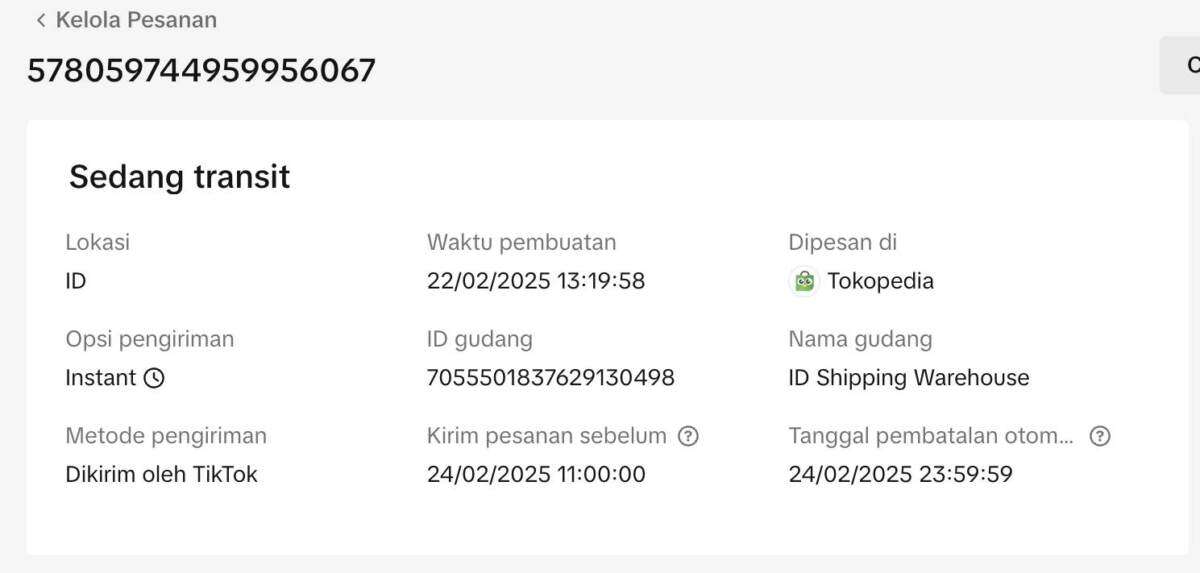Click the back chevron beside Kelola Pesanan
Screen dimensions: 1200x573
41,20
